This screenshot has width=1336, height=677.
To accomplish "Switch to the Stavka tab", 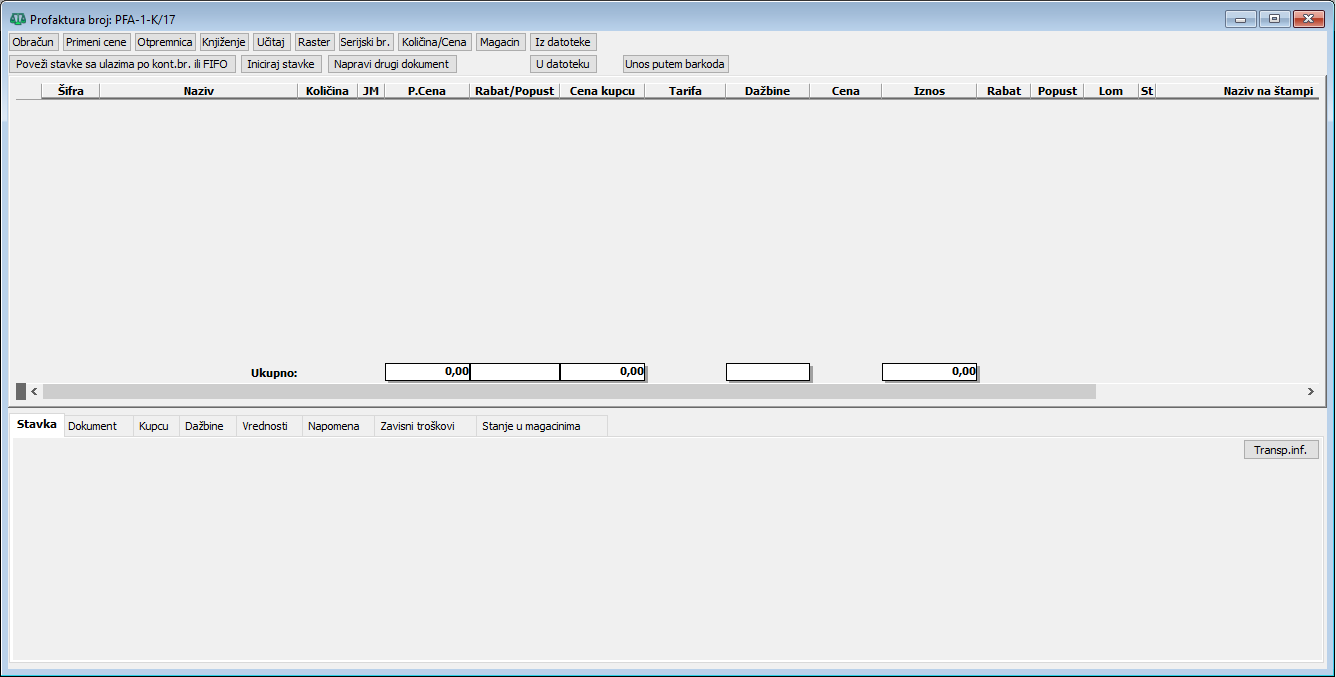I will (x=37, y=425).
